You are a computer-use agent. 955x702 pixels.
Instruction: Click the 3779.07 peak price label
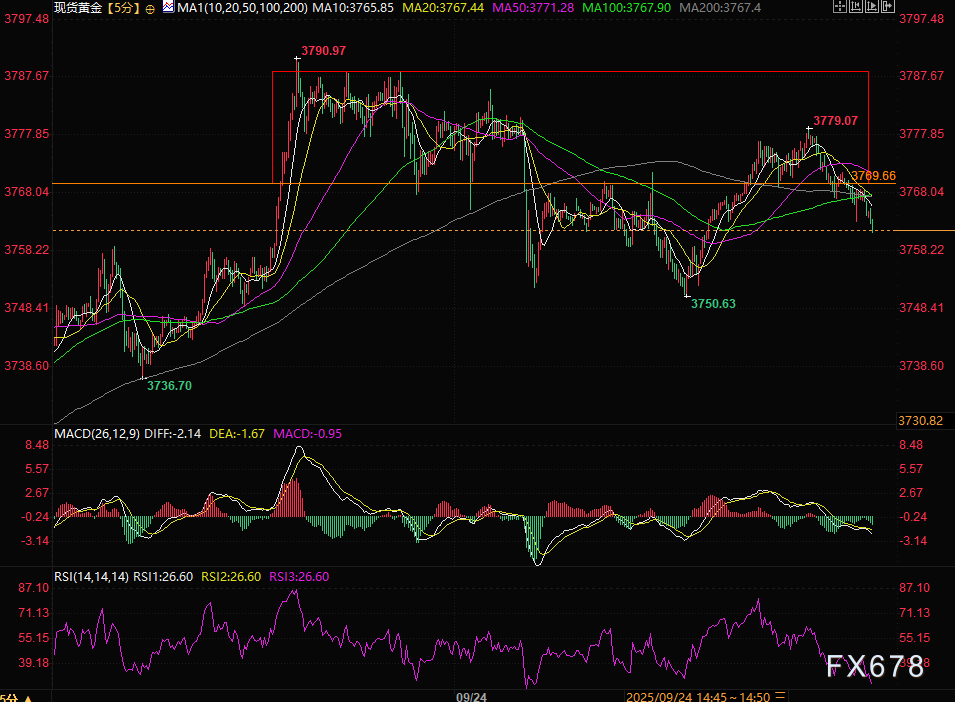pos(835,121)
